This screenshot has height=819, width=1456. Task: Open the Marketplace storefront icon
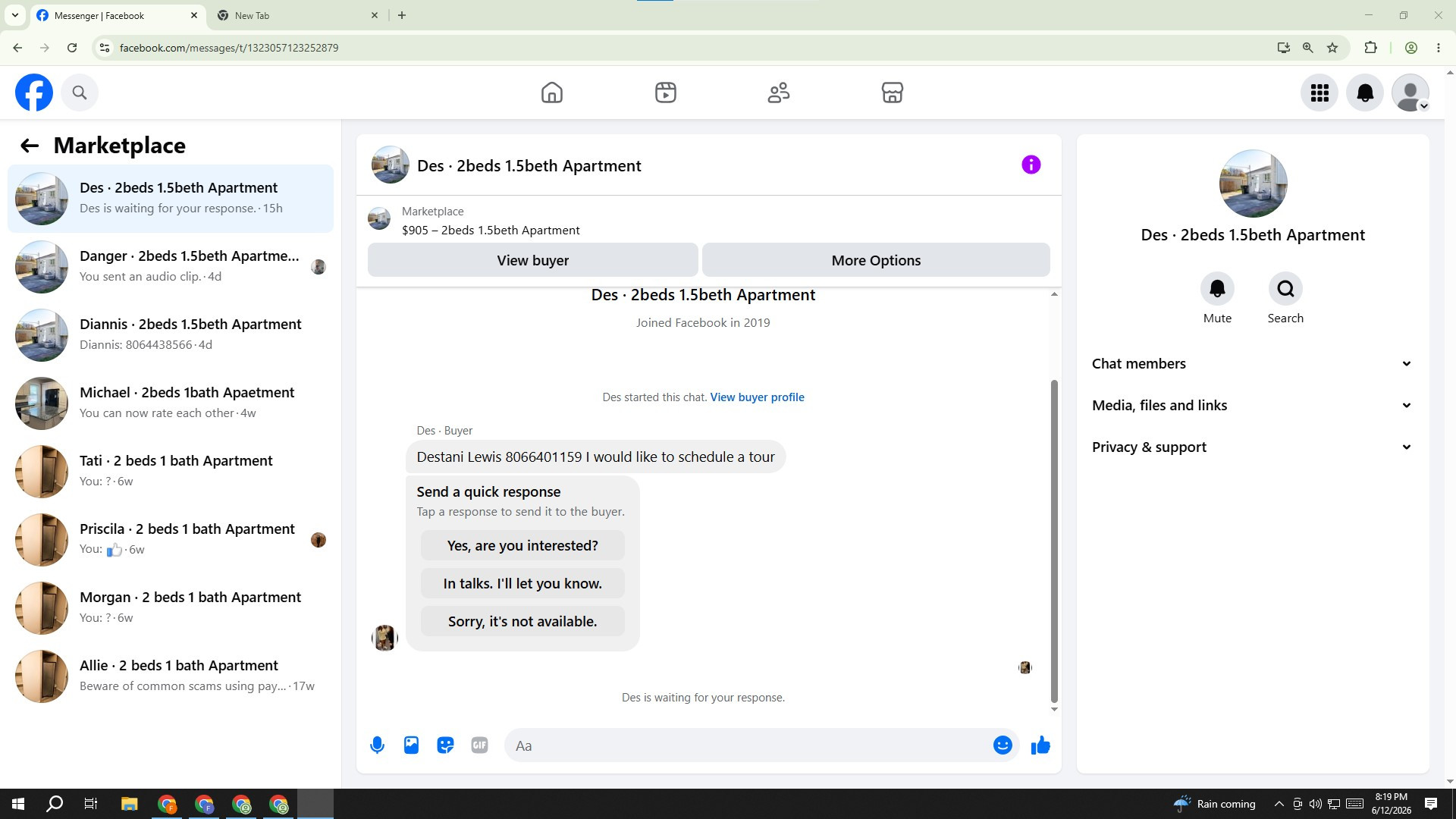tap(893, 93)
